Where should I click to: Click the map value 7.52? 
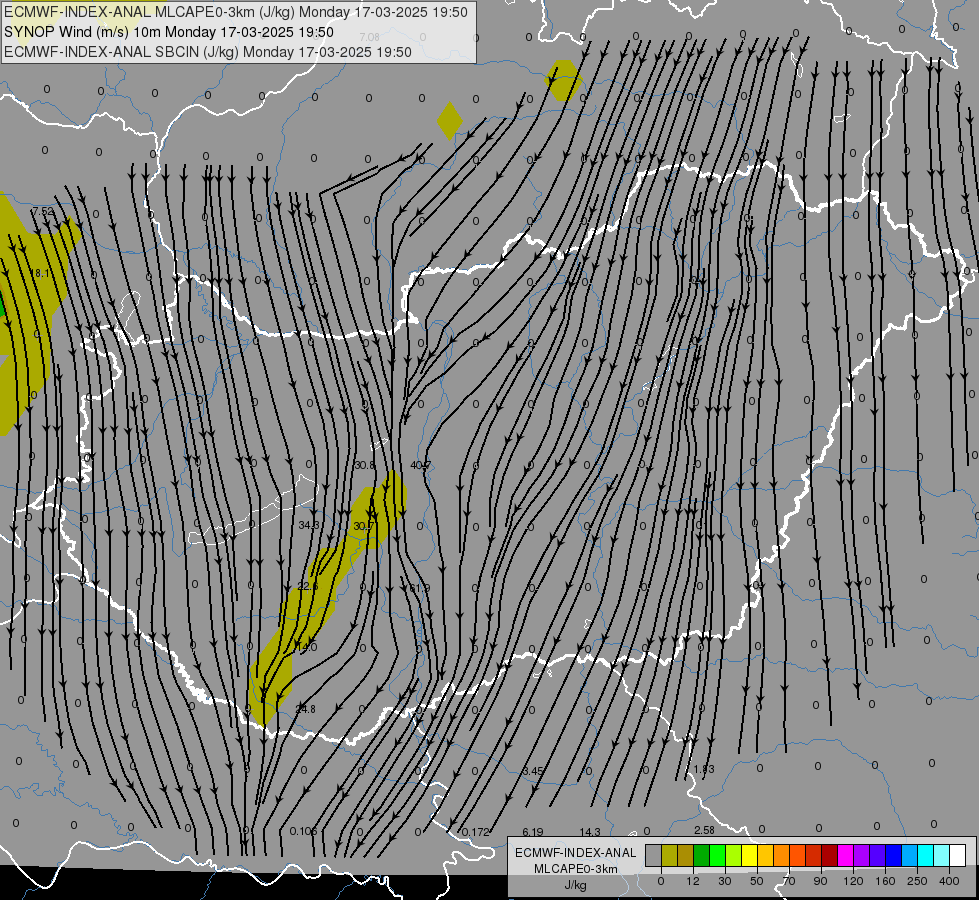coord(42,211)
